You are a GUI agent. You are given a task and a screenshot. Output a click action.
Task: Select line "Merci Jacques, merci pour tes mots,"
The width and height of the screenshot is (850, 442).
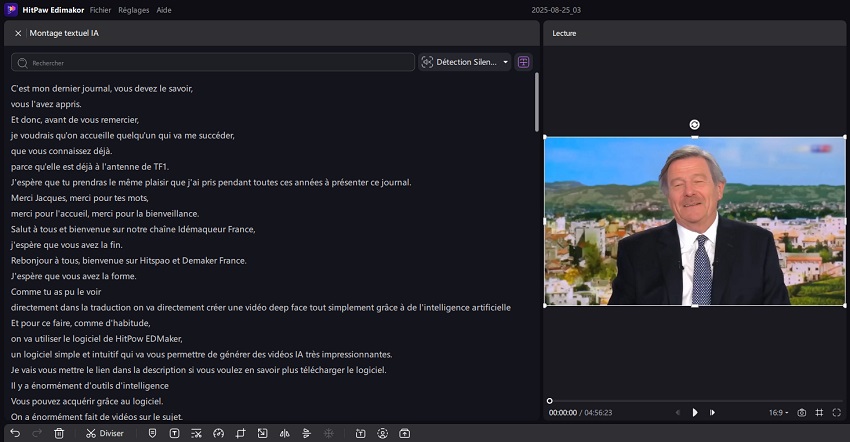(x=80, y=198)
